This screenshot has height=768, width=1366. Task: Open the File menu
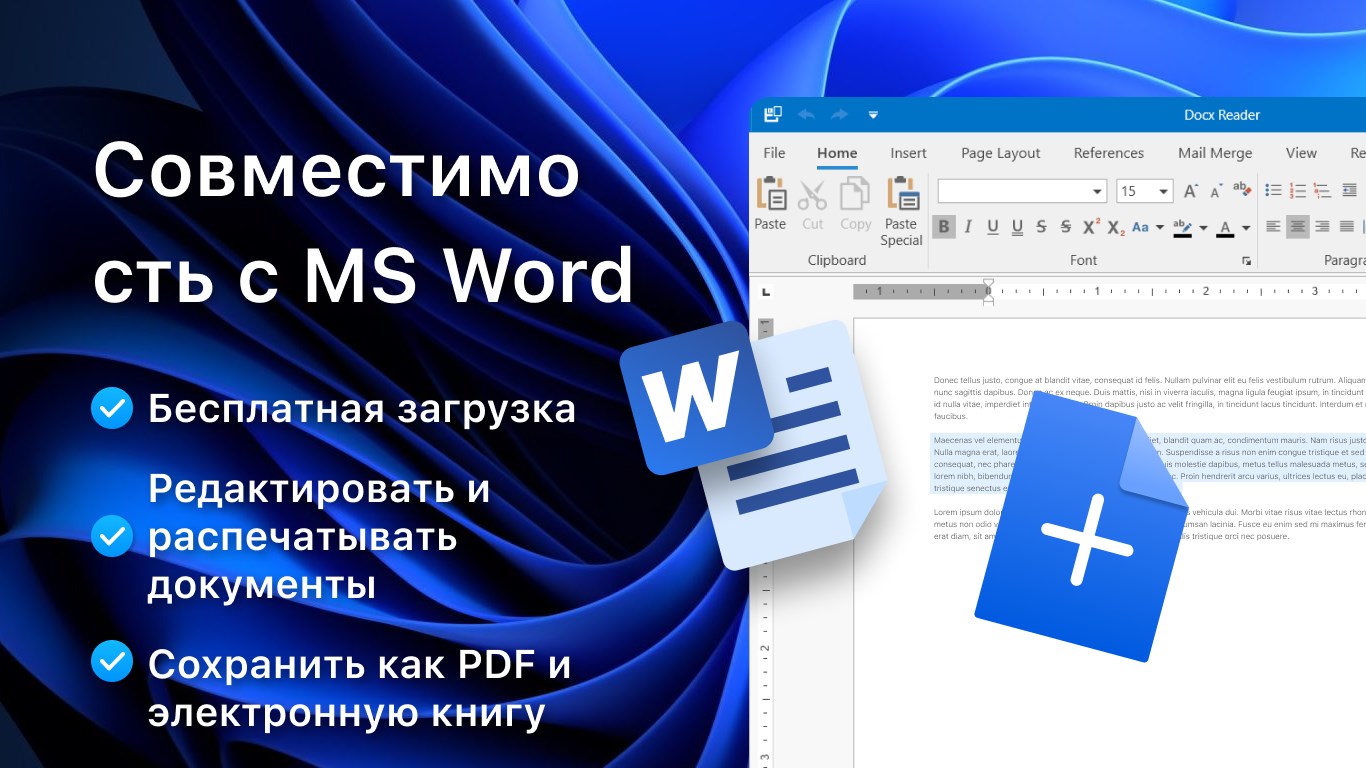(x=774, y=153)
